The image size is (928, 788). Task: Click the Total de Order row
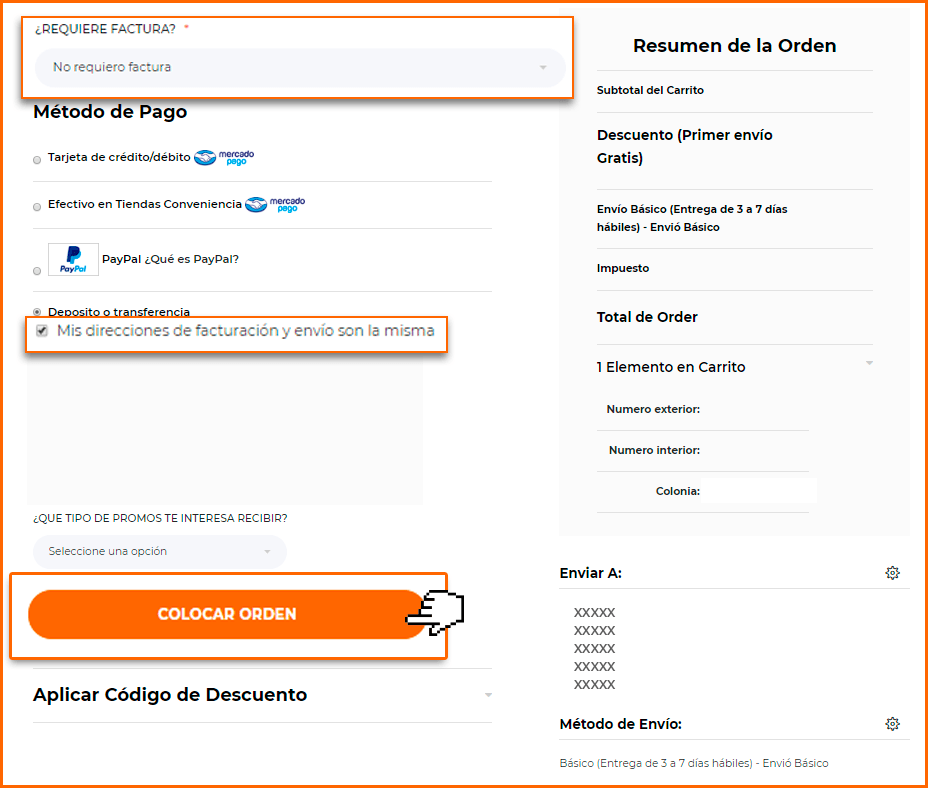click(734, 317)
